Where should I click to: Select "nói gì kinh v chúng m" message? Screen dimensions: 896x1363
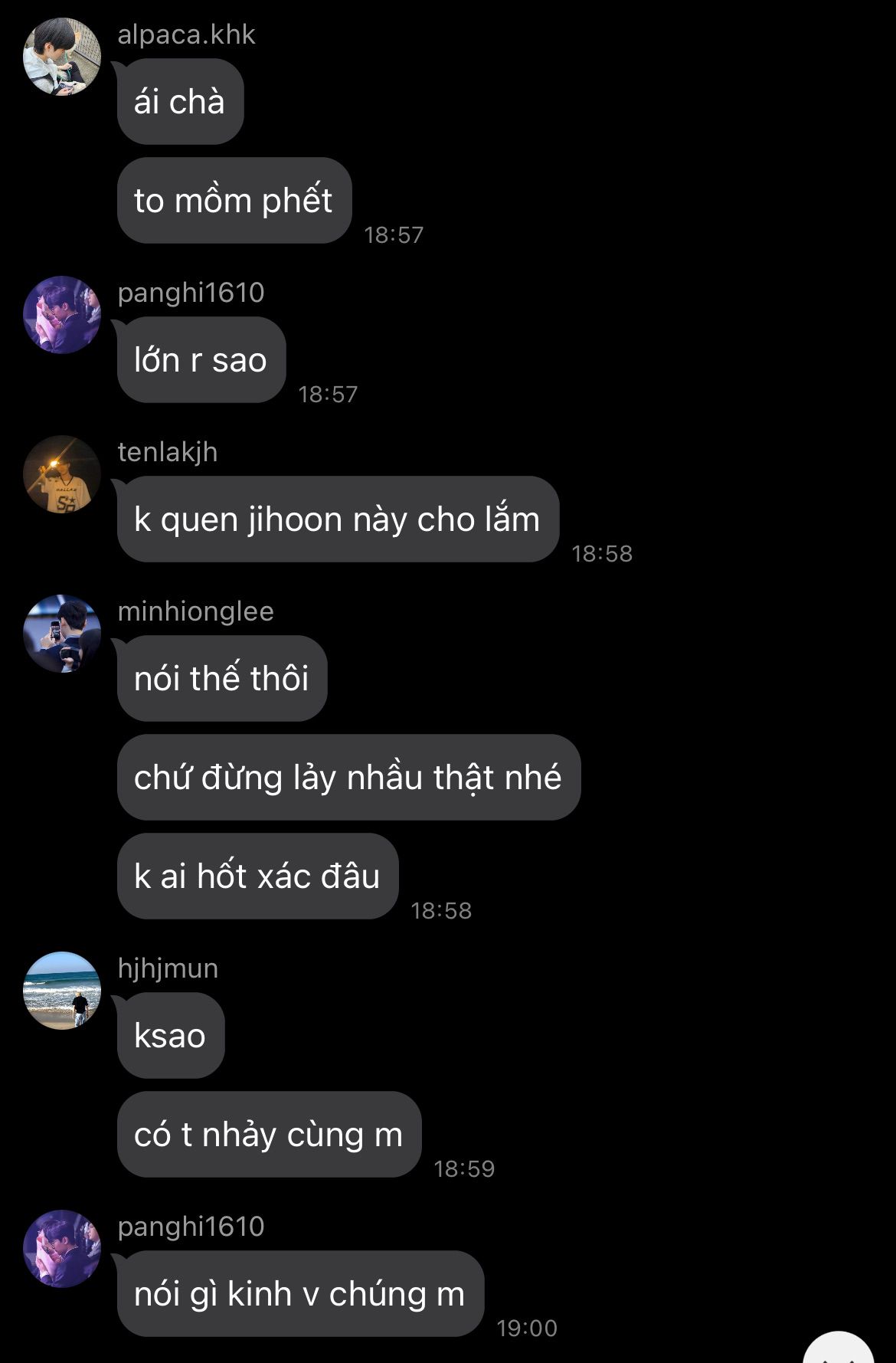pyautogui.click(x=300, y=1294)
